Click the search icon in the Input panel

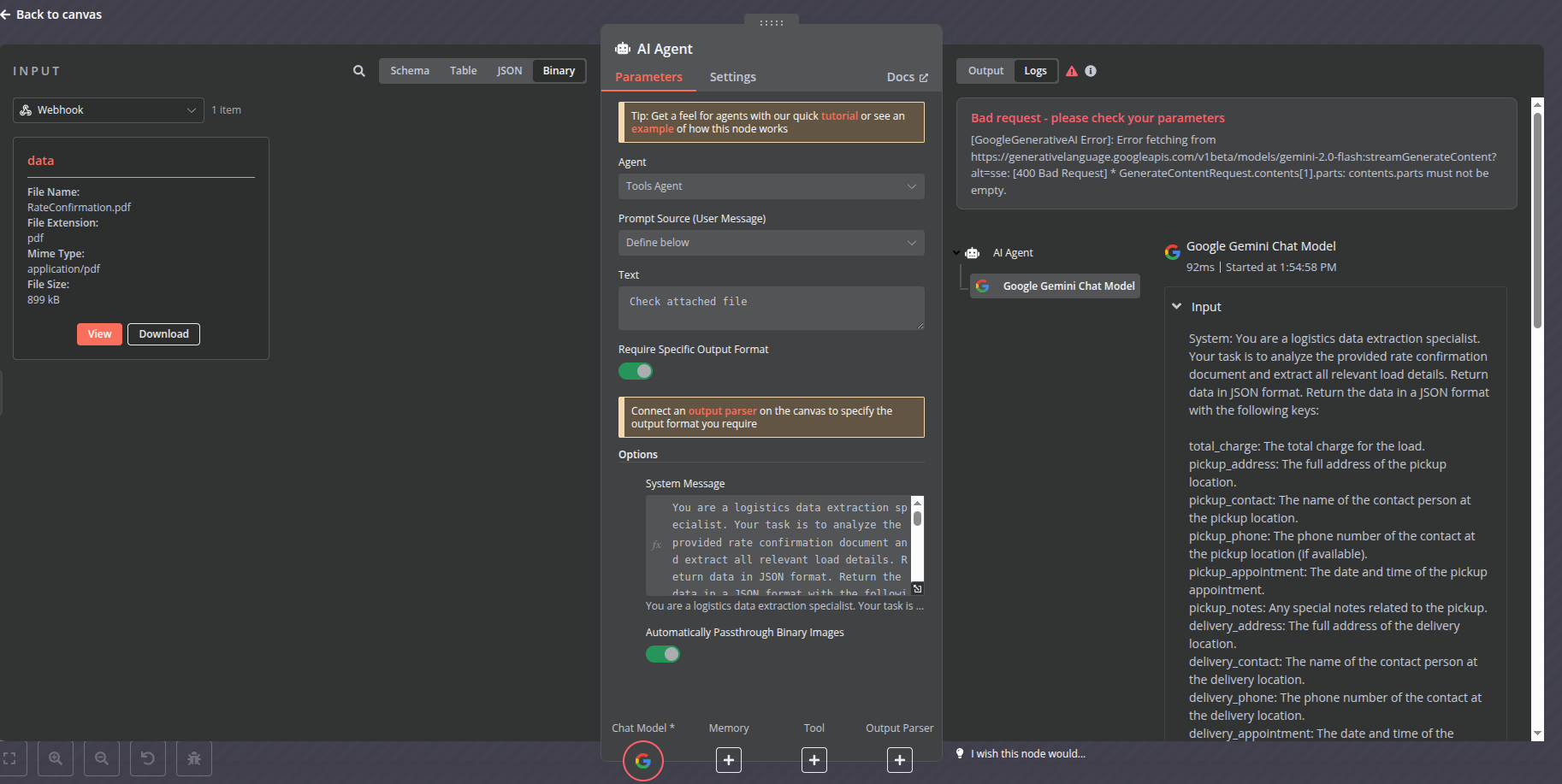coord(359,71)
